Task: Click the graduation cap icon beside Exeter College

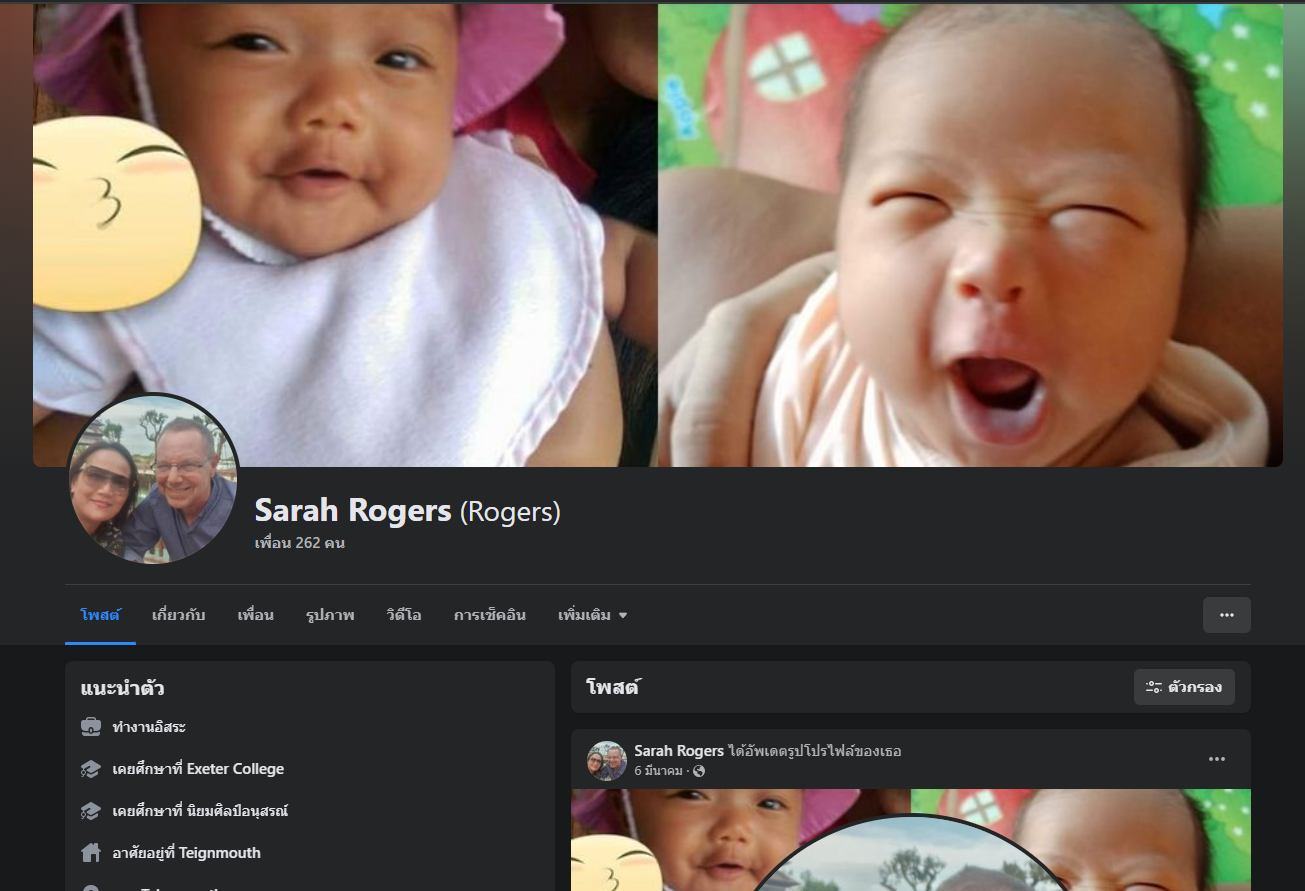Action: coord(91,769)
